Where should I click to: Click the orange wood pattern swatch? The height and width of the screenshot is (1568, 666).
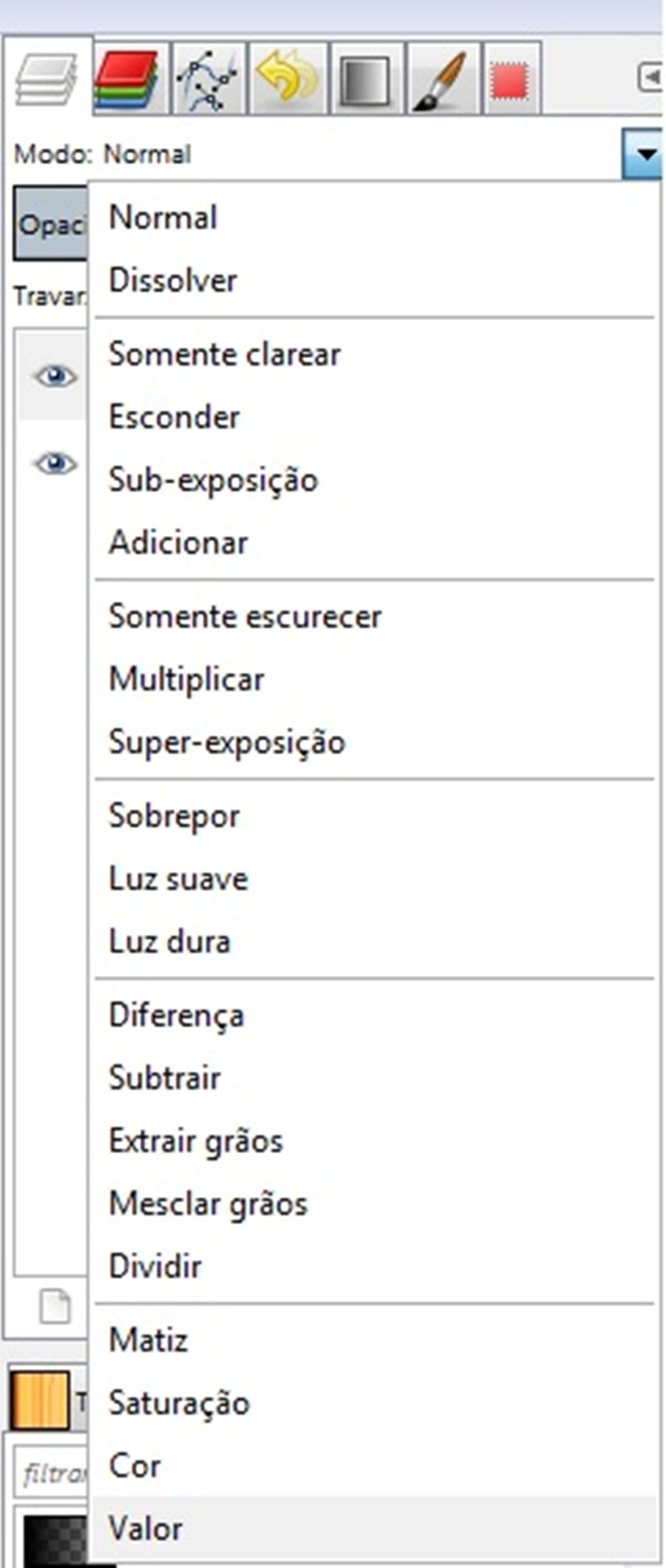click(x=40, y=1400)
